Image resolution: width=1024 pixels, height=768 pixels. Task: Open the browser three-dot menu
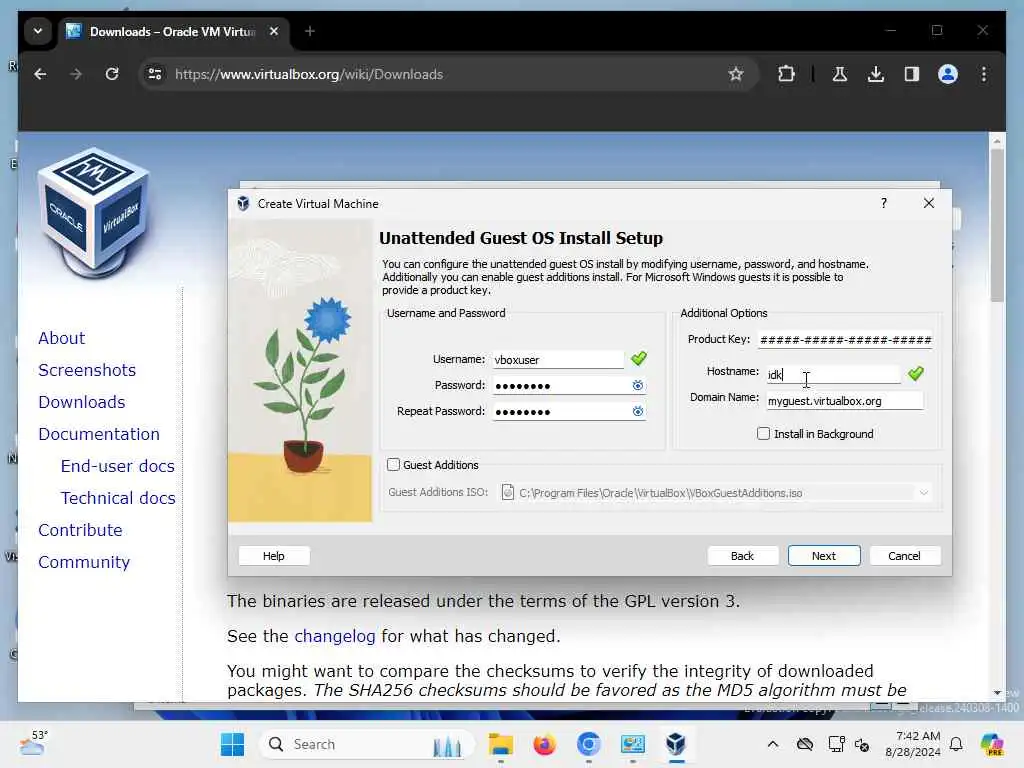point(984,74)
